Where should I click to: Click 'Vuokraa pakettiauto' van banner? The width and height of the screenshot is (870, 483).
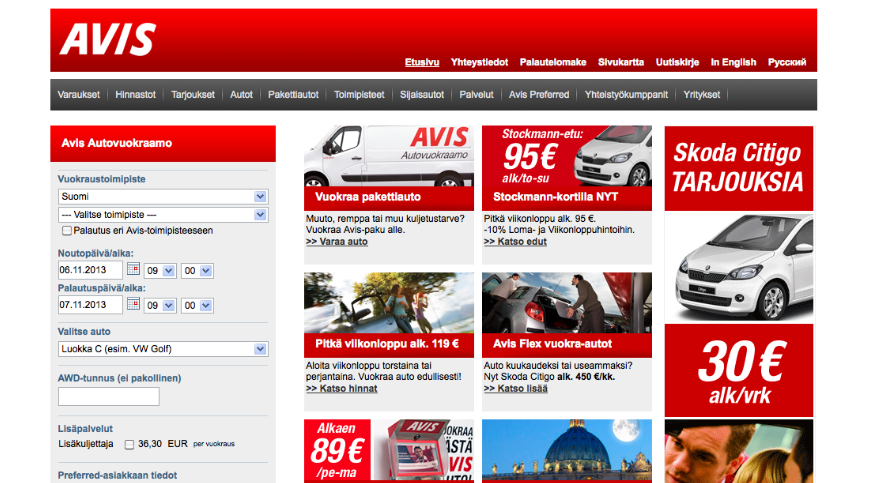coord(389,167)
